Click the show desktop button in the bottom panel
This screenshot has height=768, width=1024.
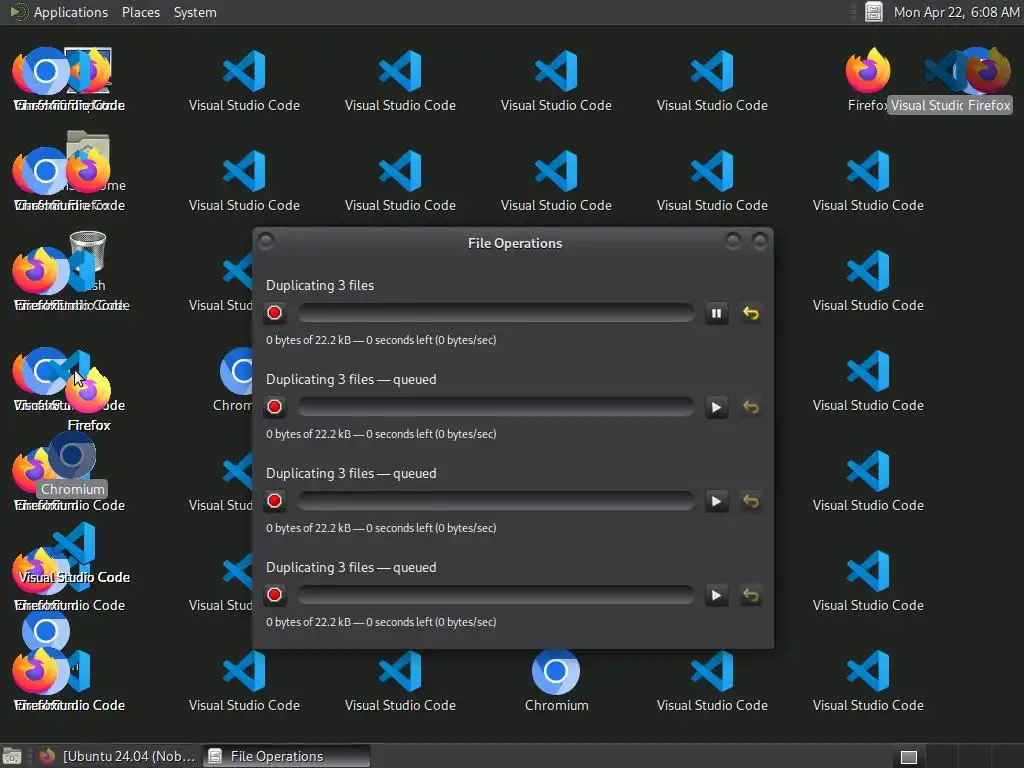[x=12, y=756]
